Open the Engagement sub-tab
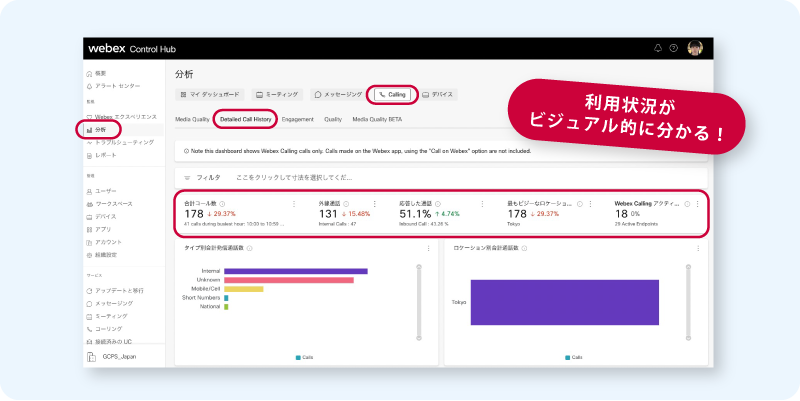The height and width of the screenshot is (401, 800). click(x=297, y=119)
